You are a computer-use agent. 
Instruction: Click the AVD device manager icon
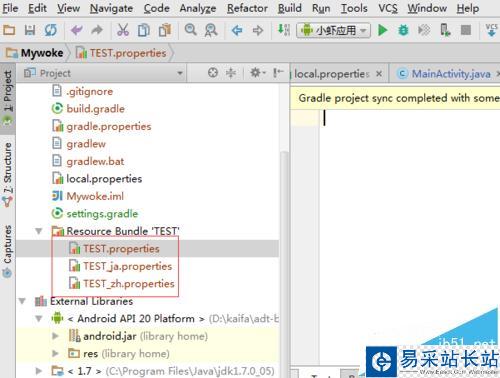(445, 30)
